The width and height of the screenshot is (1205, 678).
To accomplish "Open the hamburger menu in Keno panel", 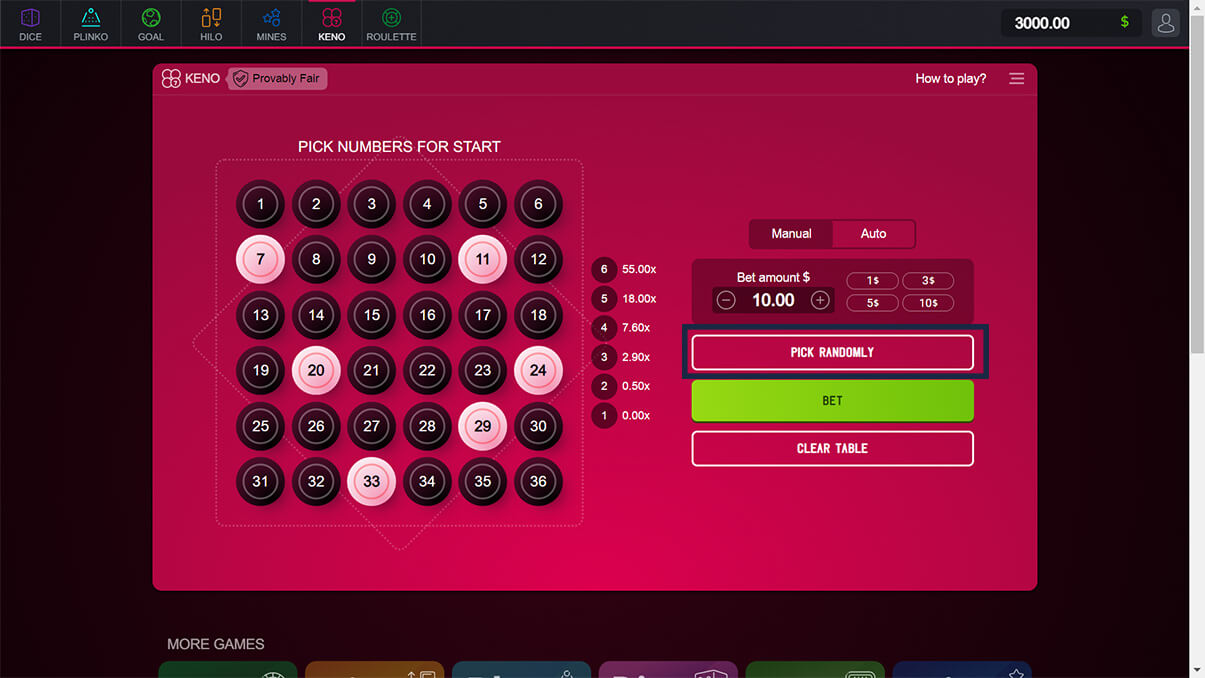I will (x=1016, y=79).
